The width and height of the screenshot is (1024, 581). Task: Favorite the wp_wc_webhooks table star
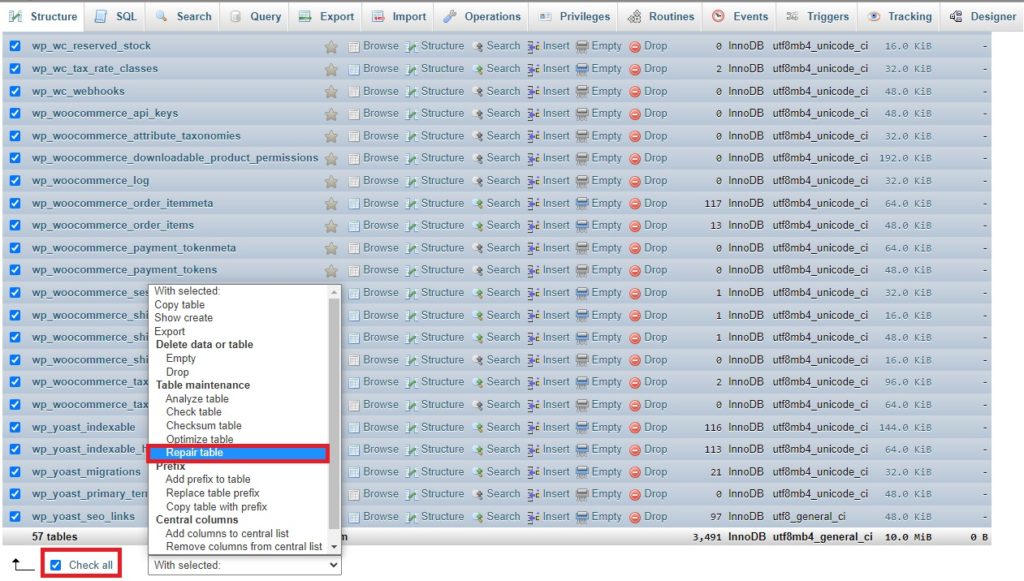pos(331,91)
